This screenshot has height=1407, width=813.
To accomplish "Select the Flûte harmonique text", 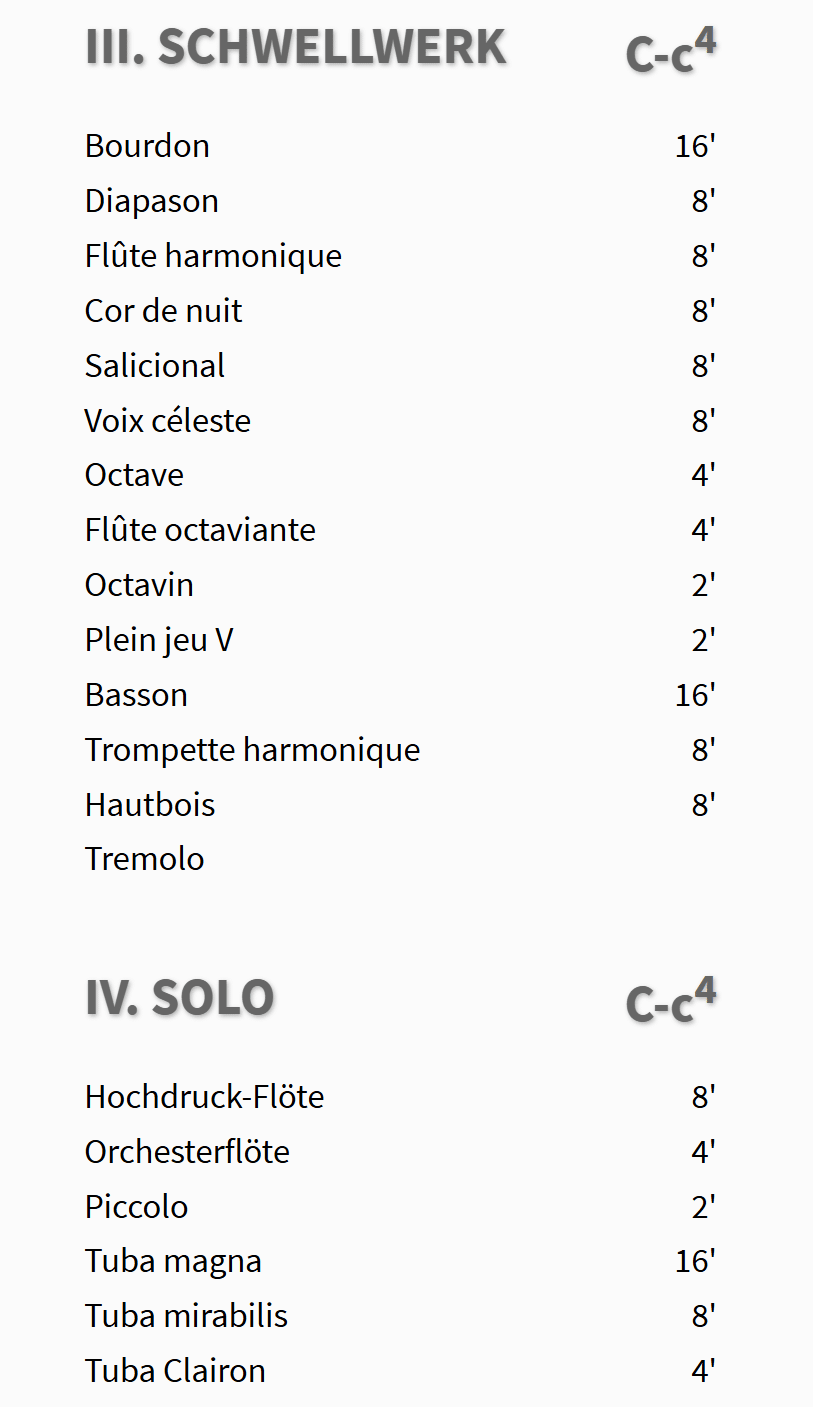I will [213, 256].
